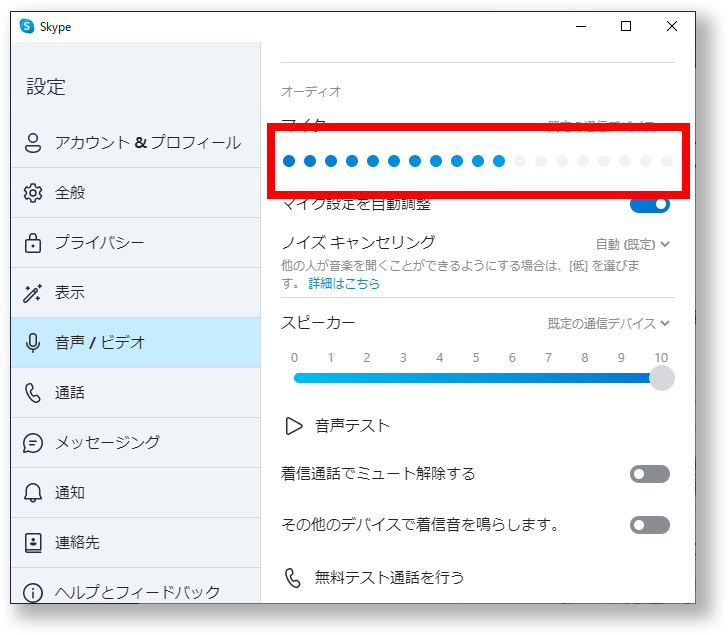Open the 全般 settings section
The height and width of the screenshot is (635, 728).
point(136,193)
